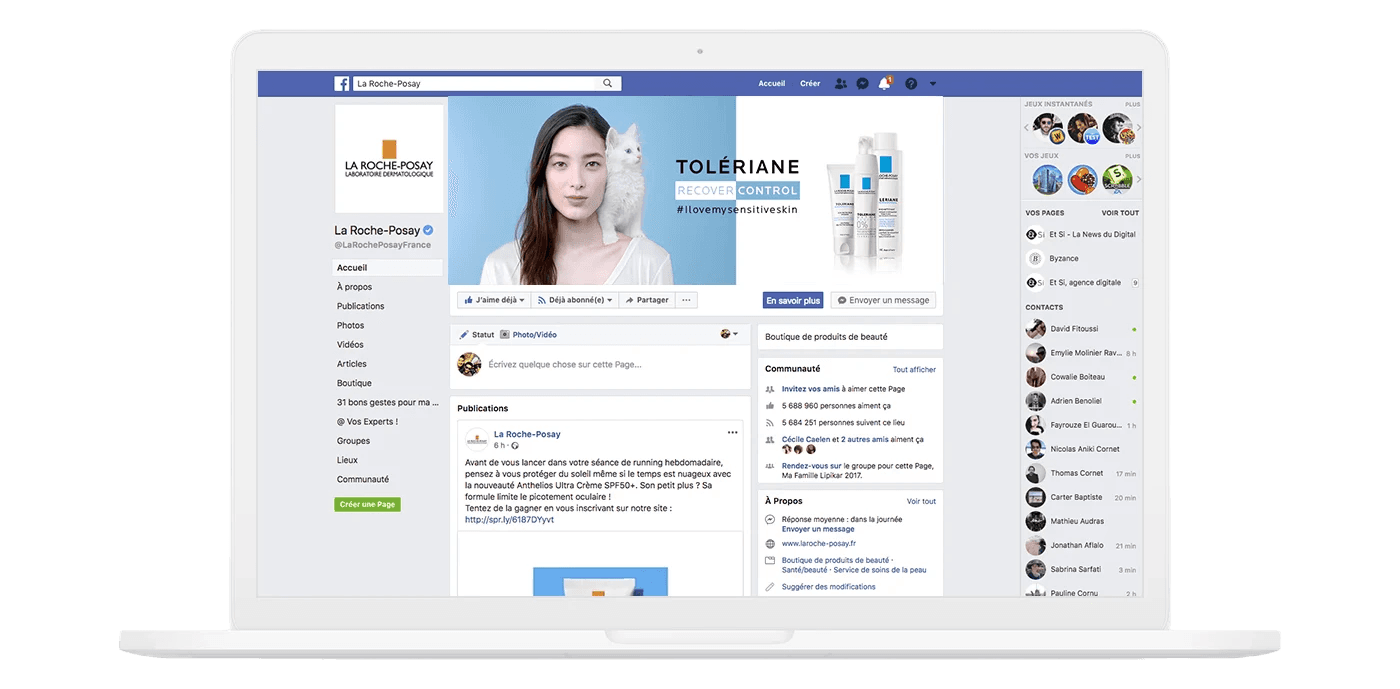Click the Partager button
Viewport: 1400px width, 689px height.
tap(646, 300)
